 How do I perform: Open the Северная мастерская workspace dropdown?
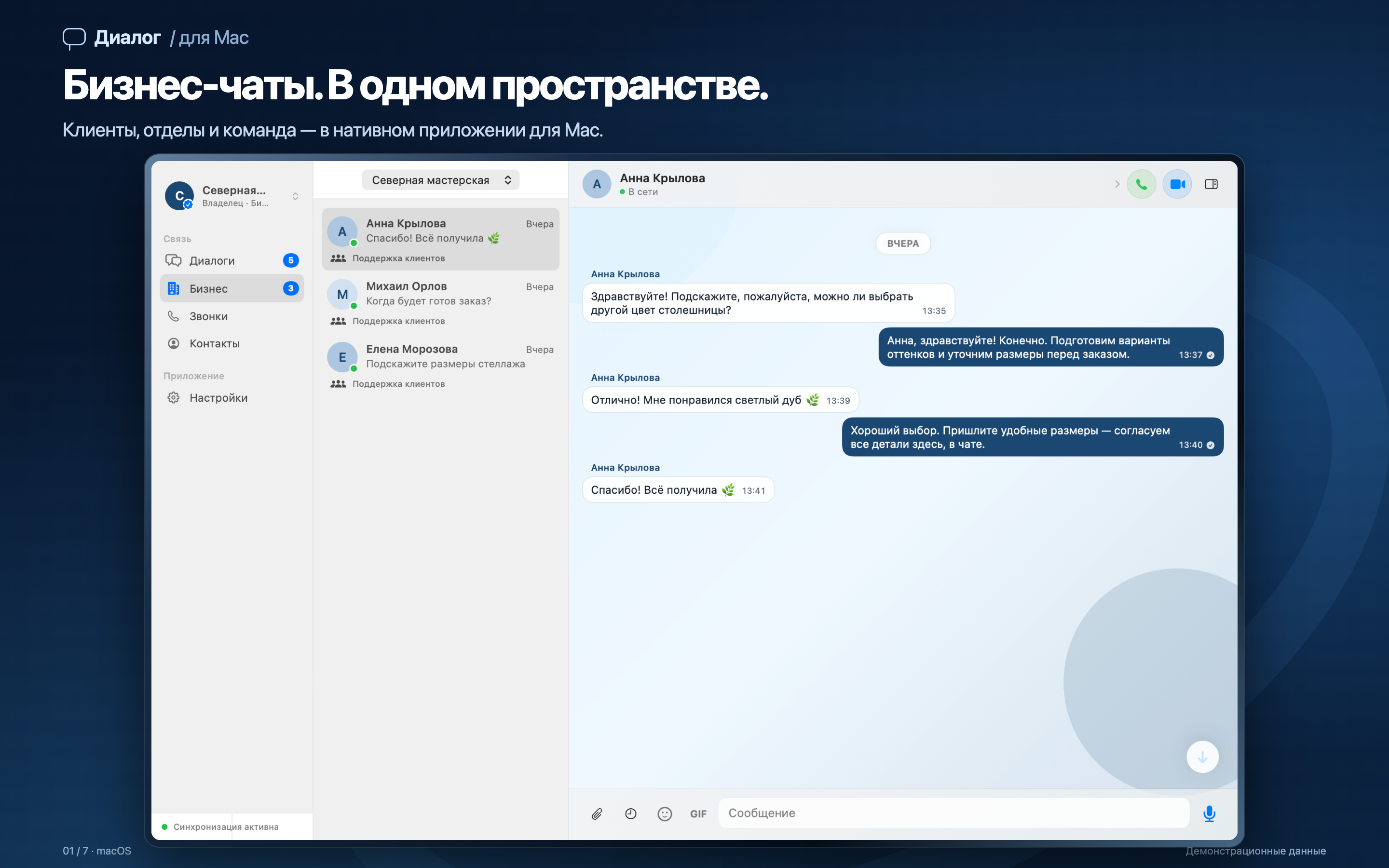pos(440,180)
